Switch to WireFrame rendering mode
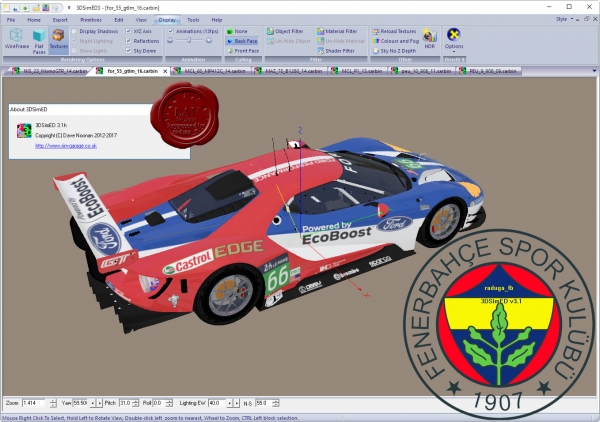The width and height of the screenshot is (600, 422). tap(16, 39)
